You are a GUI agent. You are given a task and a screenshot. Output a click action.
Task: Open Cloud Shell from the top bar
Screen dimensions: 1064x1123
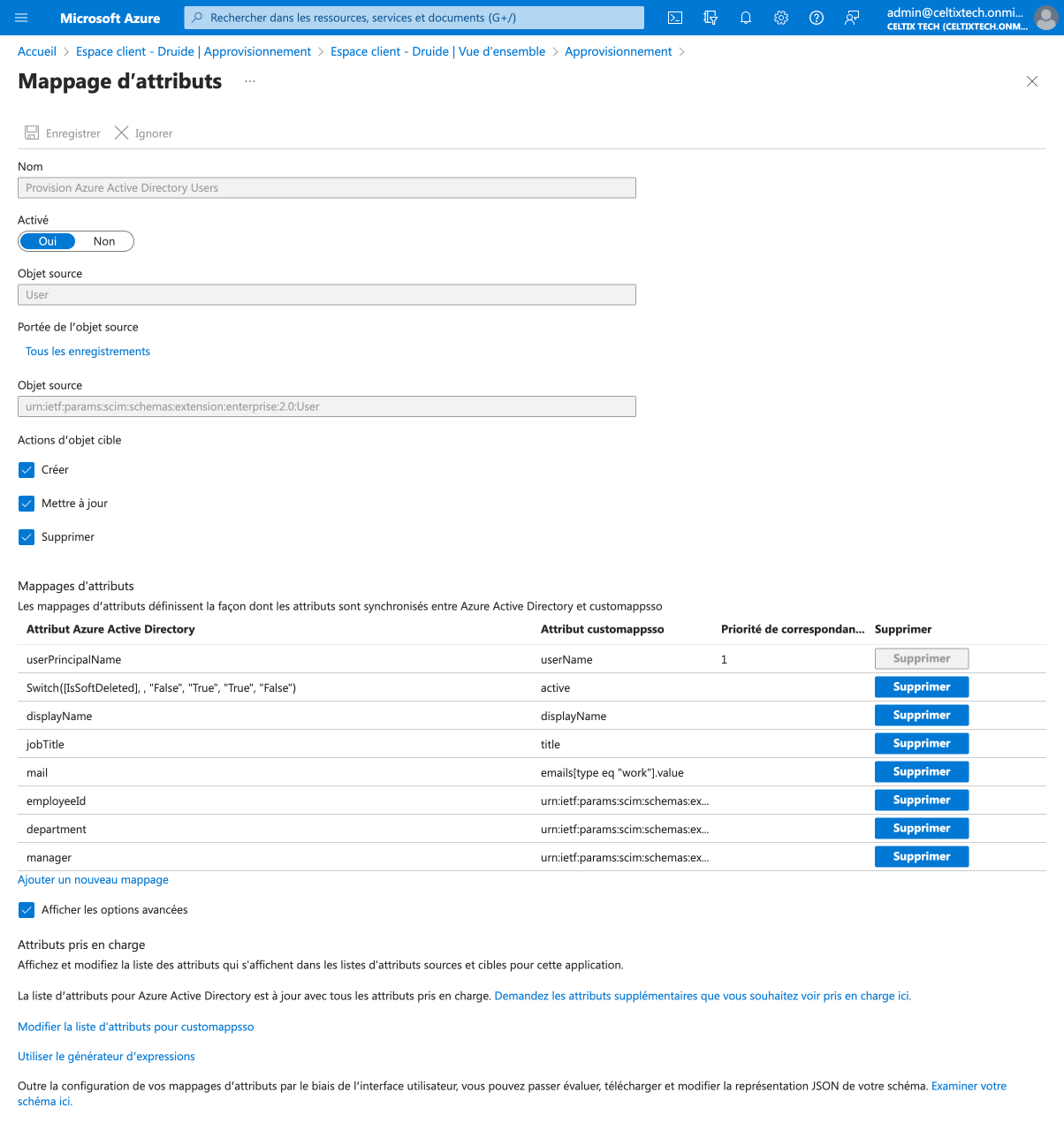[675, 18]
